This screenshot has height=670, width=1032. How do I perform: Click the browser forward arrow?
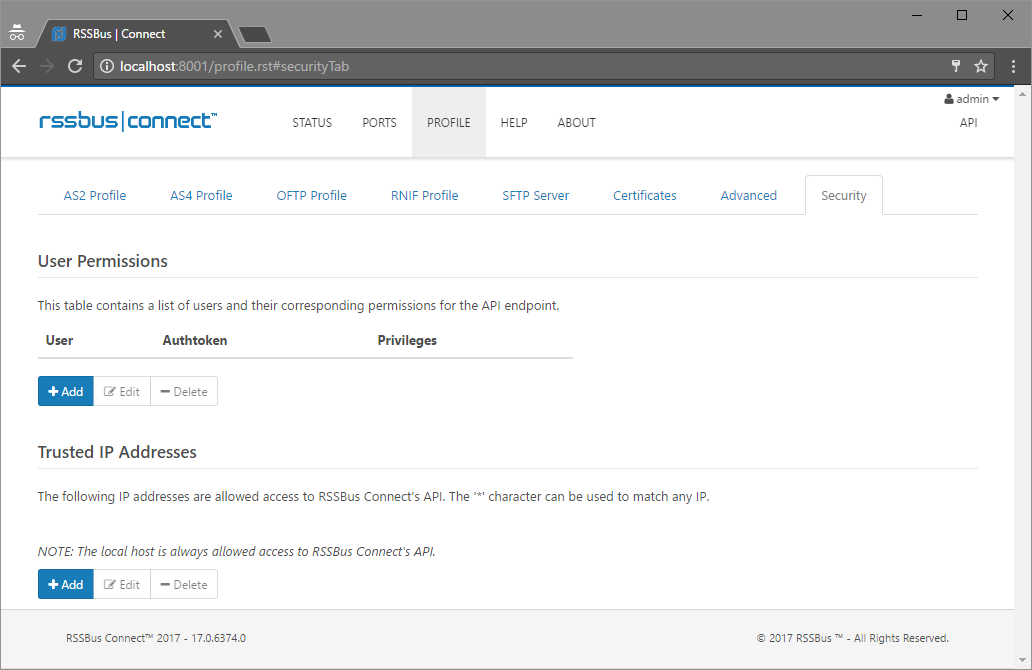47,66
